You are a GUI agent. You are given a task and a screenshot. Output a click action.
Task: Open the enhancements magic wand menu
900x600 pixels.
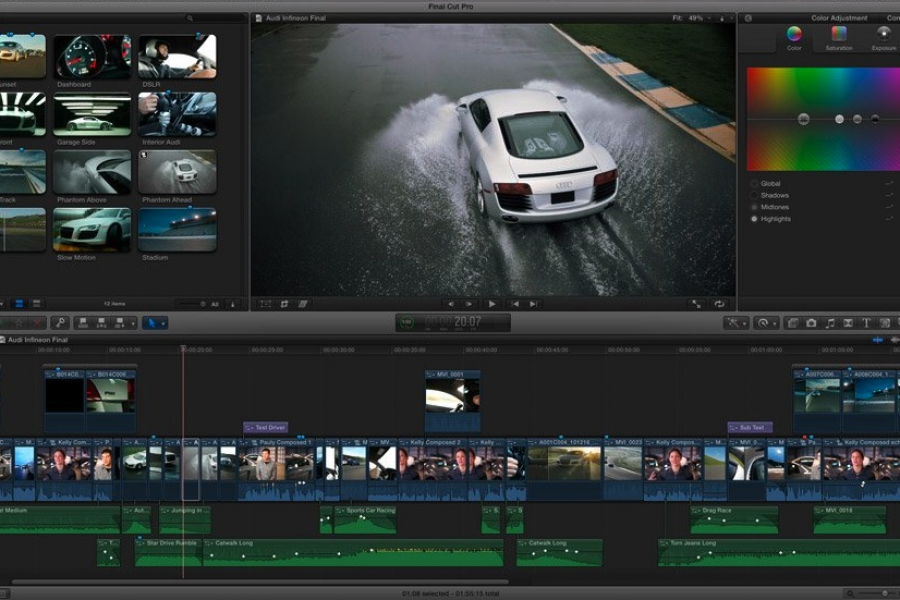click(735, 323)
